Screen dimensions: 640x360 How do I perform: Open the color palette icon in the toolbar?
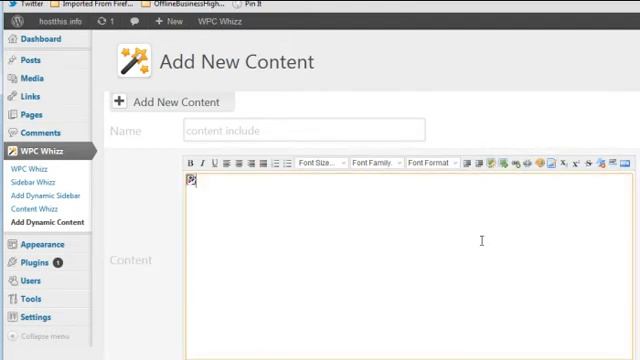[540, 163]
